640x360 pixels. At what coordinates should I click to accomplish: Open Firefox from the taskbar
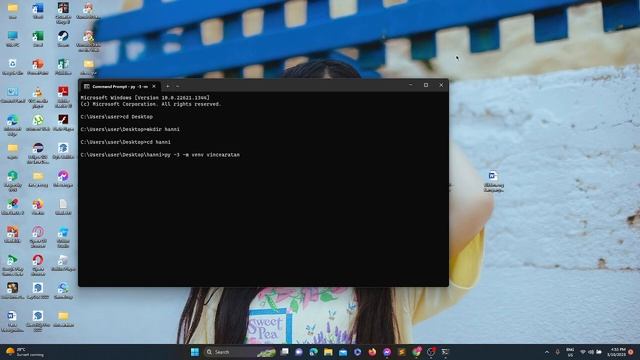(372, 352)
